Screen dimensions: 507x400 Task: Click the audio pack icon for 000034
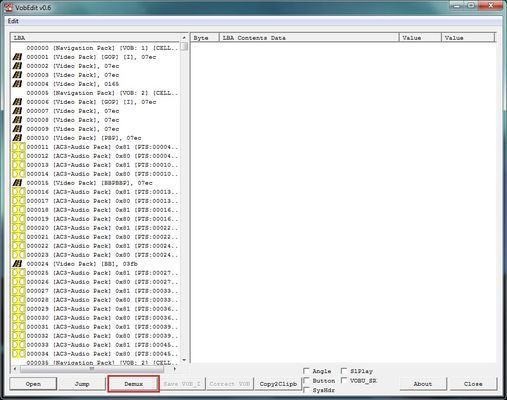(x=19, y=354)
